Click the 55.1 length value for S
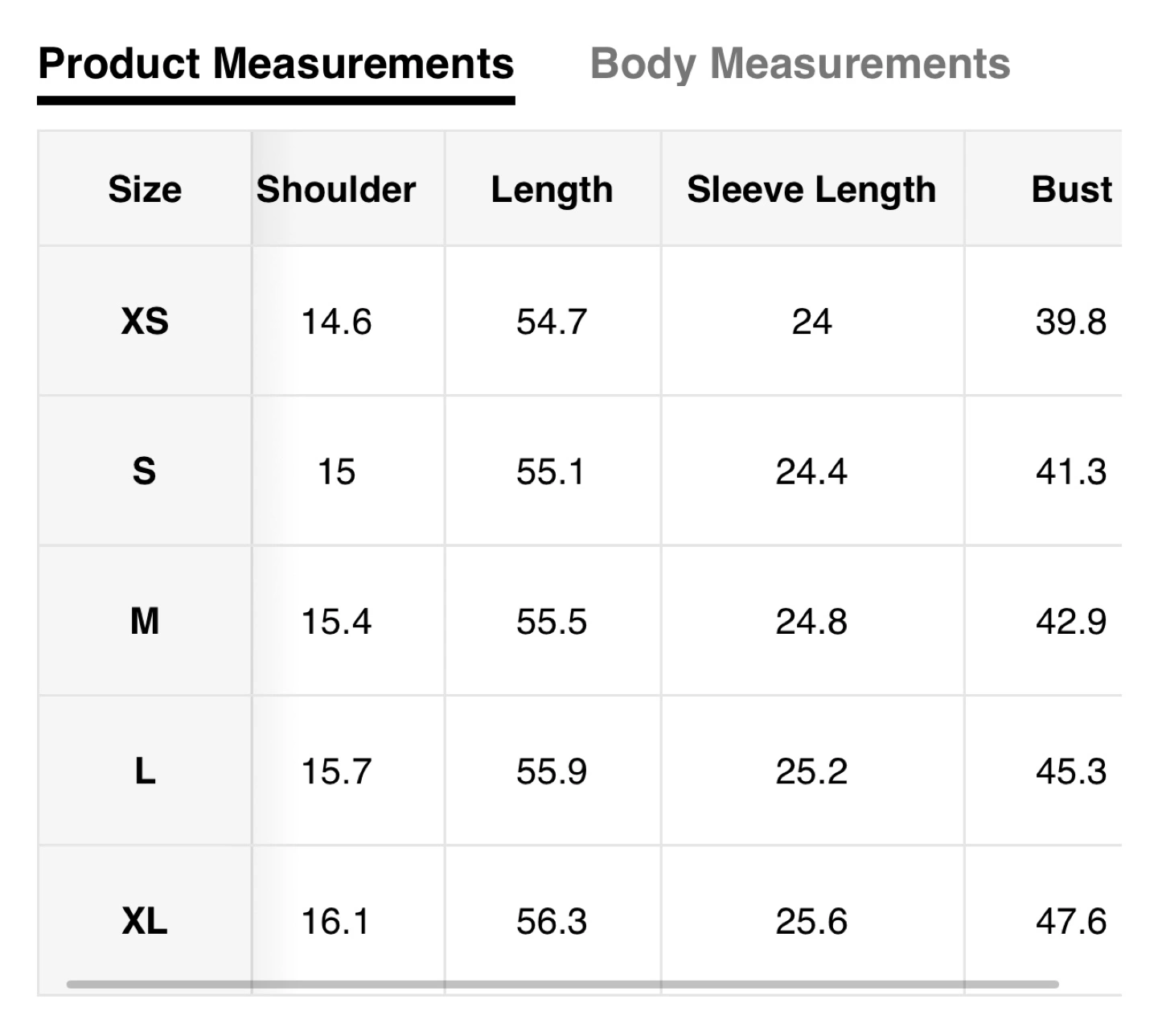 (552, 471)
